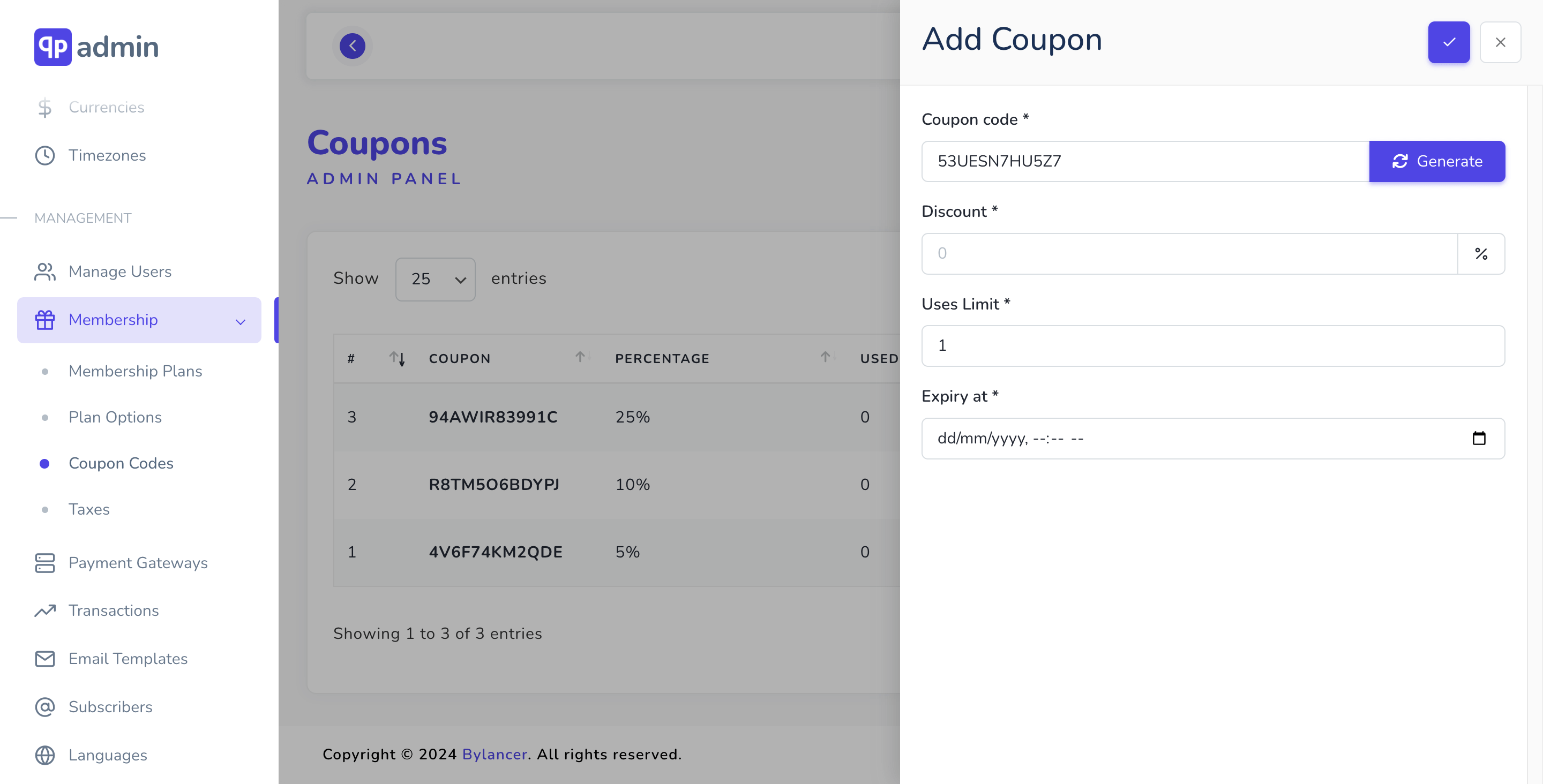Click coupon code R8TM5O6BDYPJ

click(x=494, y=485)
